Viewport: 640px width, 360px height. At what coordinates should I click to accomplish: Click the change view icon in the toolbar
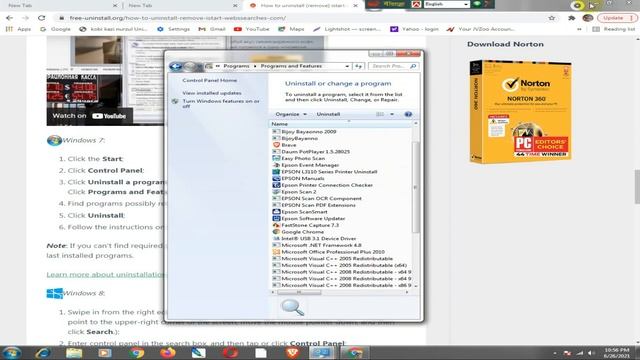tap(380, 114)
